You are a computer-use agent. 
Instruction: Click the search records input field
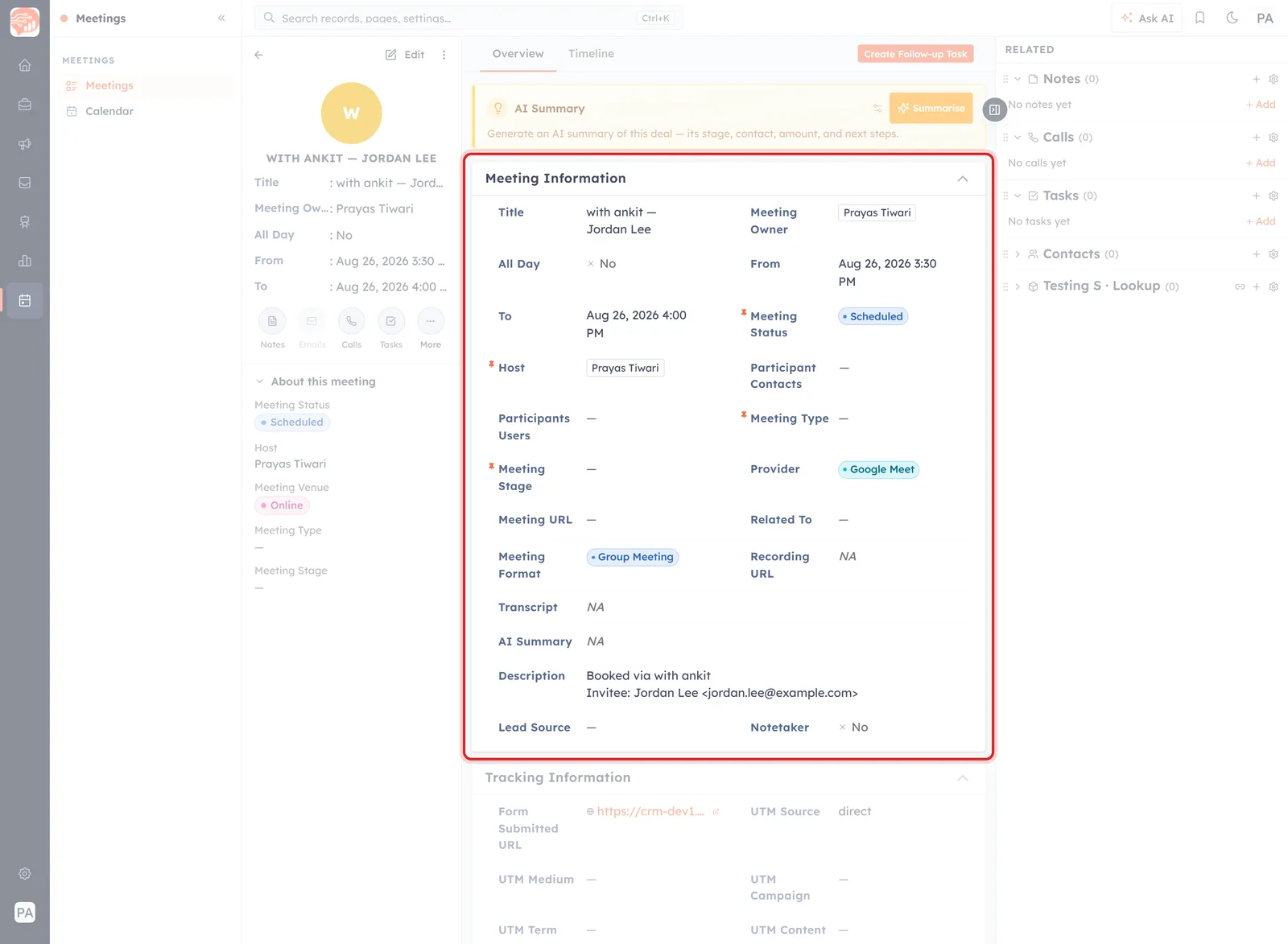(469, 18)
